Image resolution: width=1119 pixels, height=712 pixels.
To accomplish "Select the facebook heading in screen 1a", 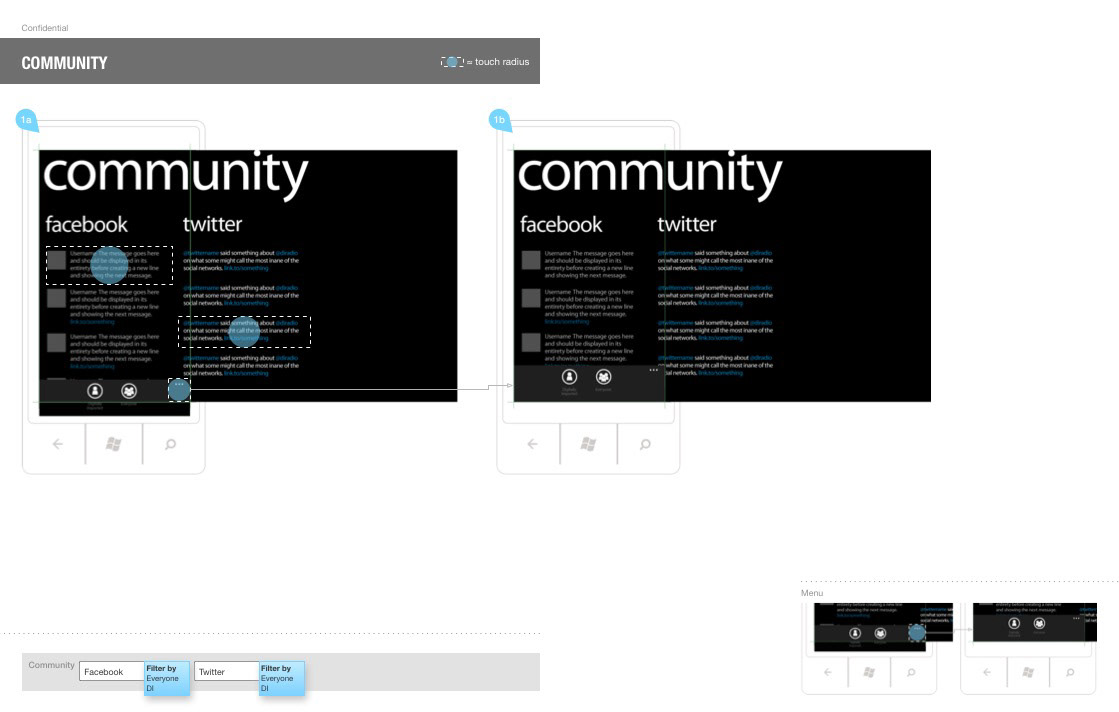I will (x=86, y=224).
